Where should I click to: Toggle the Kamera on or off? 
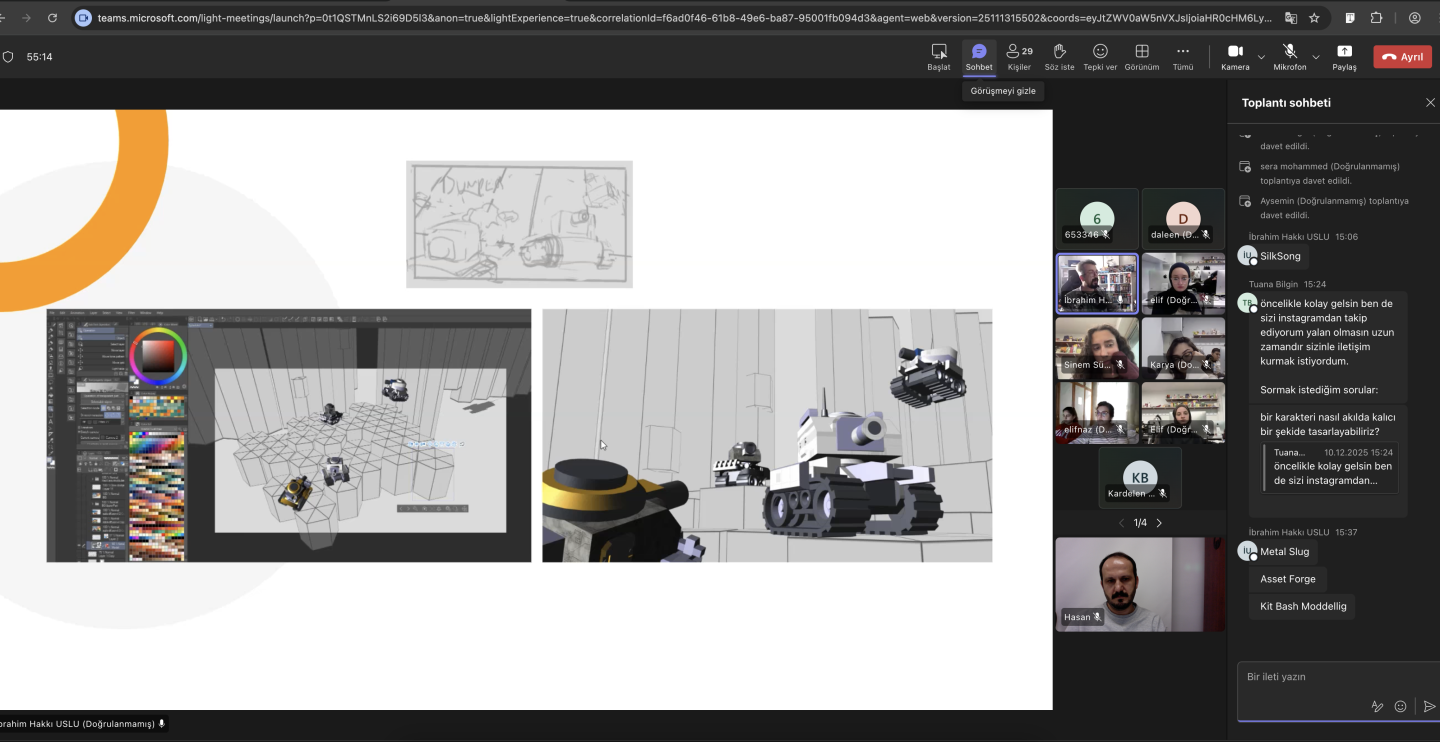point(1235,56)
